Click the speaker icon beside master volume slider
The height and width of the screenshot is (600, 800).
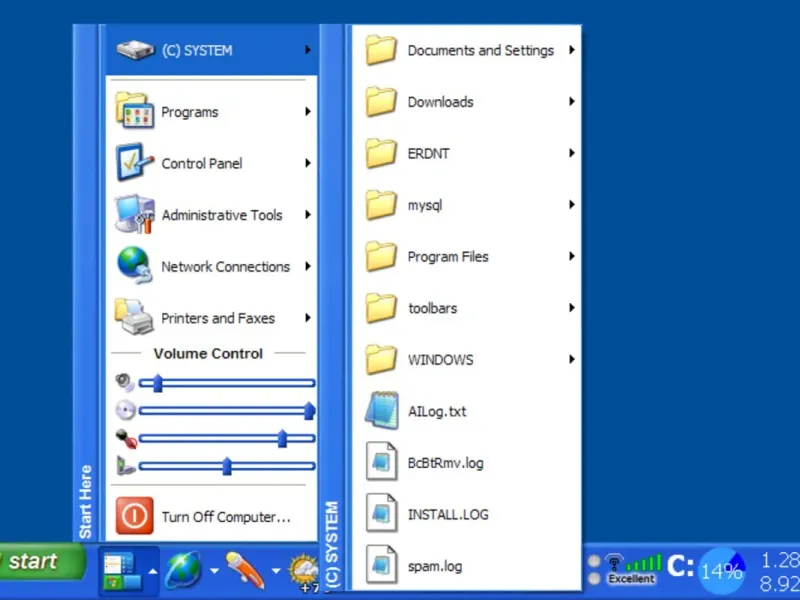124,383
